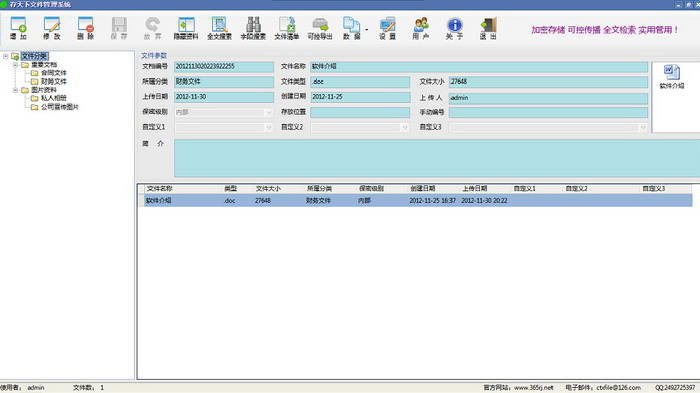Click the 增加 (Add) toolbar icon
The image size is (700, 393).
click(x=18, y=28)
